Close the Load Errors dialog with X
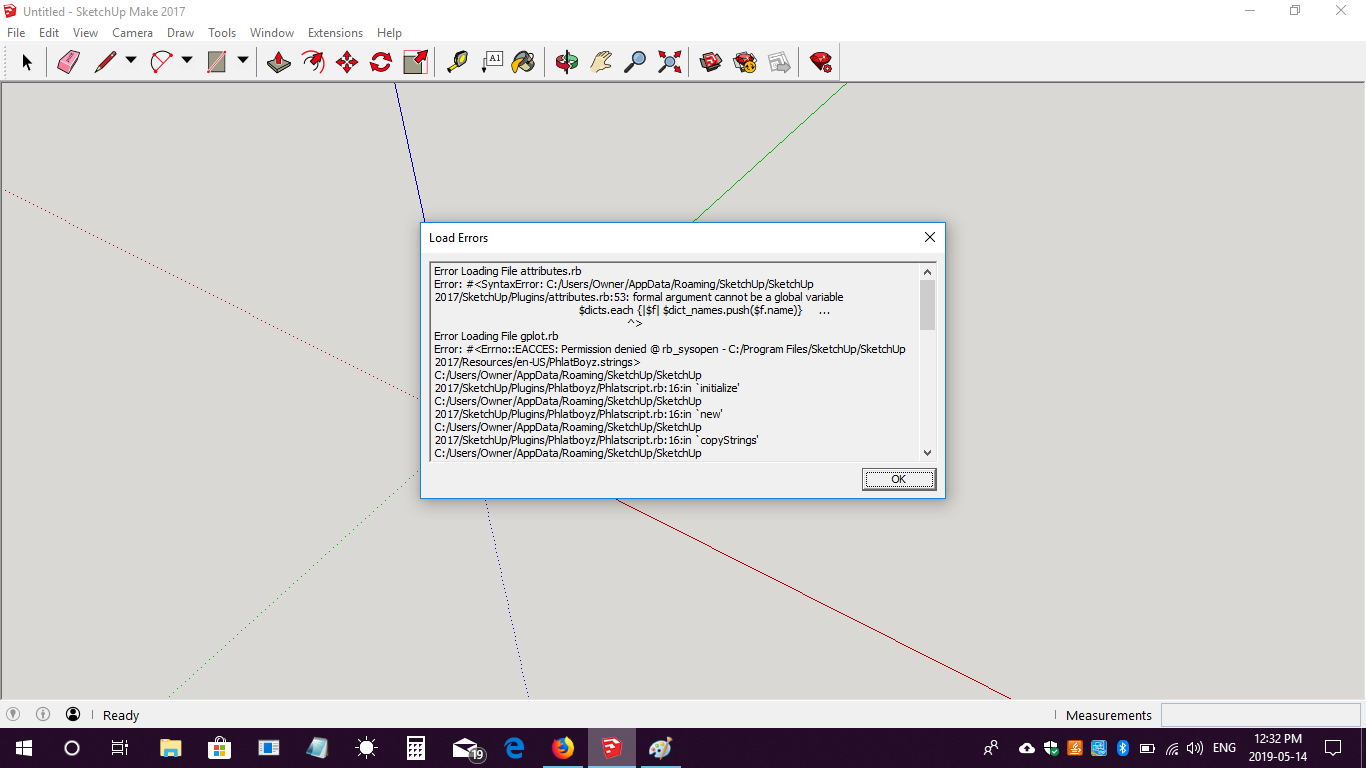This screenshot has width=1366, height=768. pyautogui.click(x=929, y=238)
